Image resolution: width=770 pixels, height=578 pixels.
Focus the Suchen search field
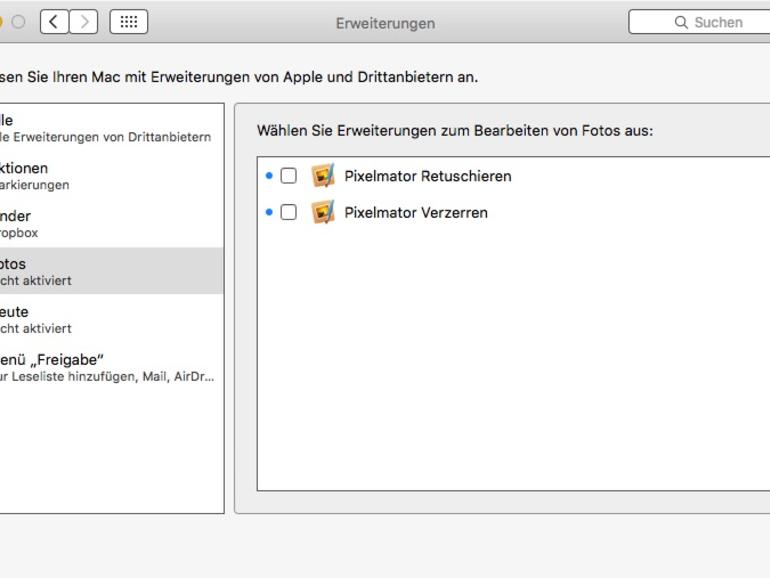click(x=699, y=22)
